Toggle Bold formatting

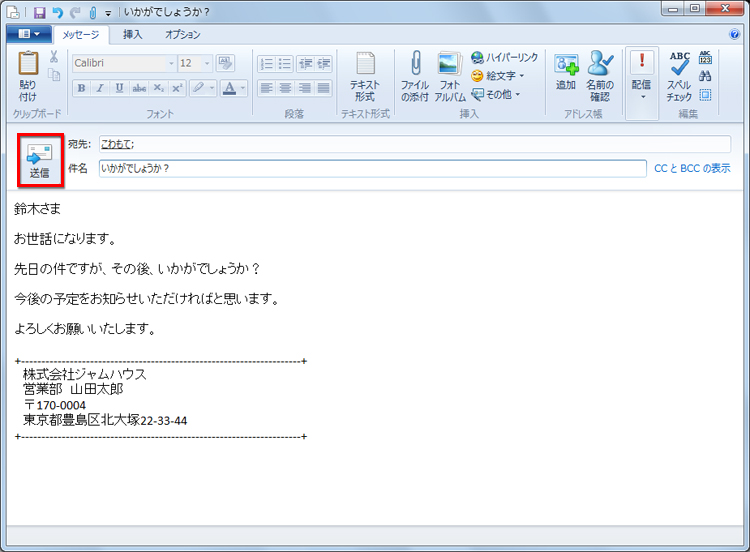(x=81, y=88)
